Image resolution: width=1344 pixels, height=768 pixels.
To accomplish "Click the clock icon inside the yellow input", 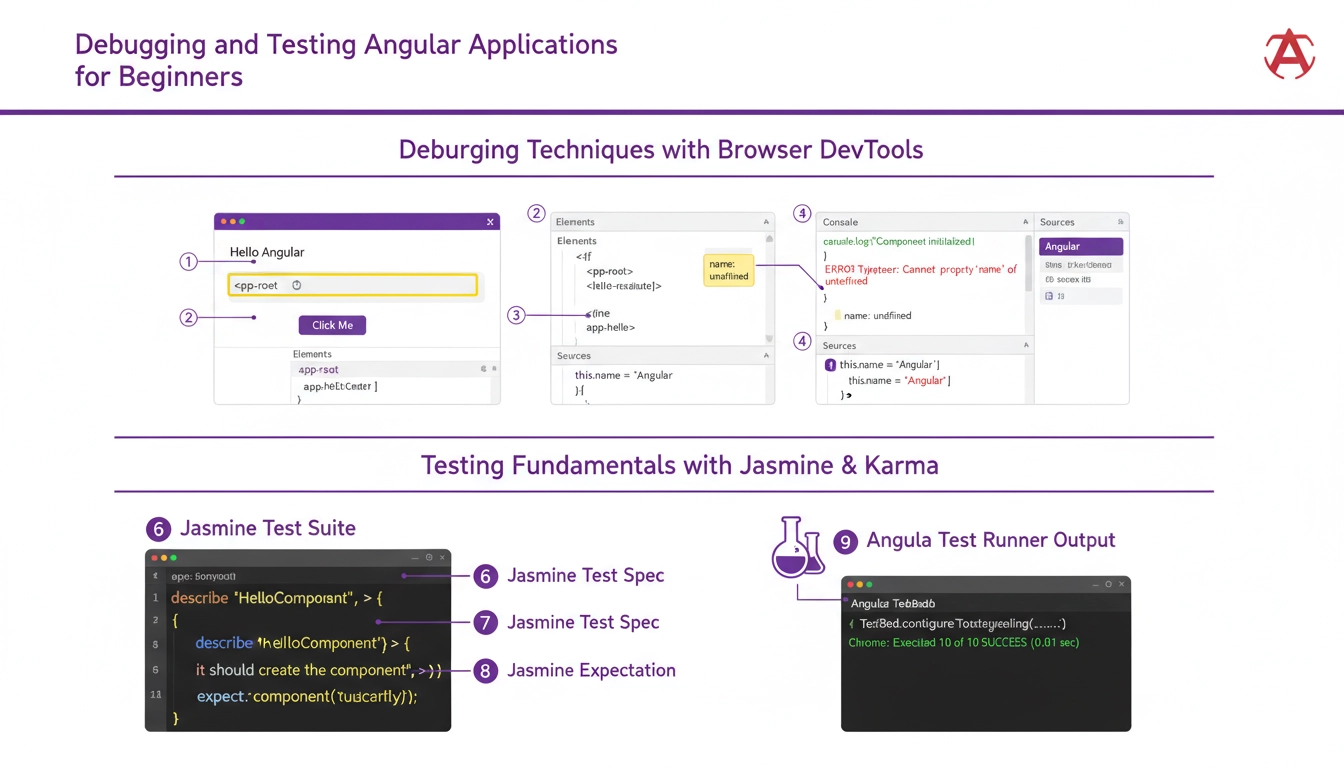I will (x=296, y=285).
